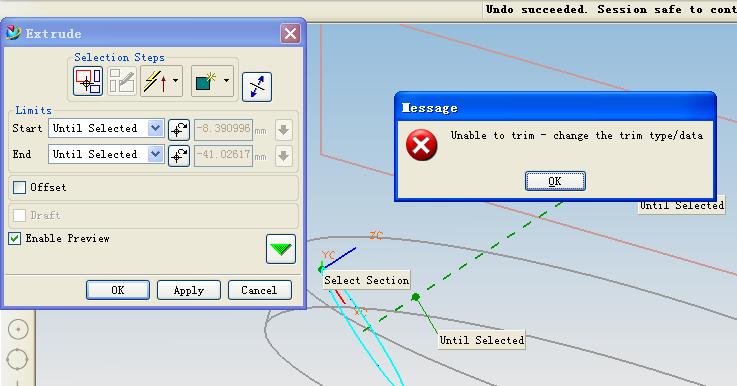This screenshot has width=737, height=386.
Task: Click the Undo succeeded status message
Action: (x=611, y=9)
